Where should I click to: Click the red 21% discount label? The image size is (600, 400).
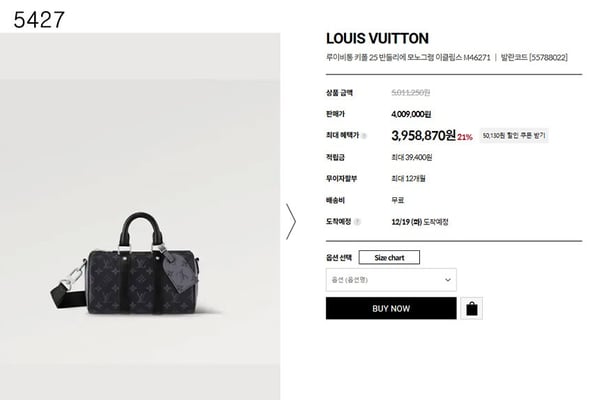tap(465, 137)
